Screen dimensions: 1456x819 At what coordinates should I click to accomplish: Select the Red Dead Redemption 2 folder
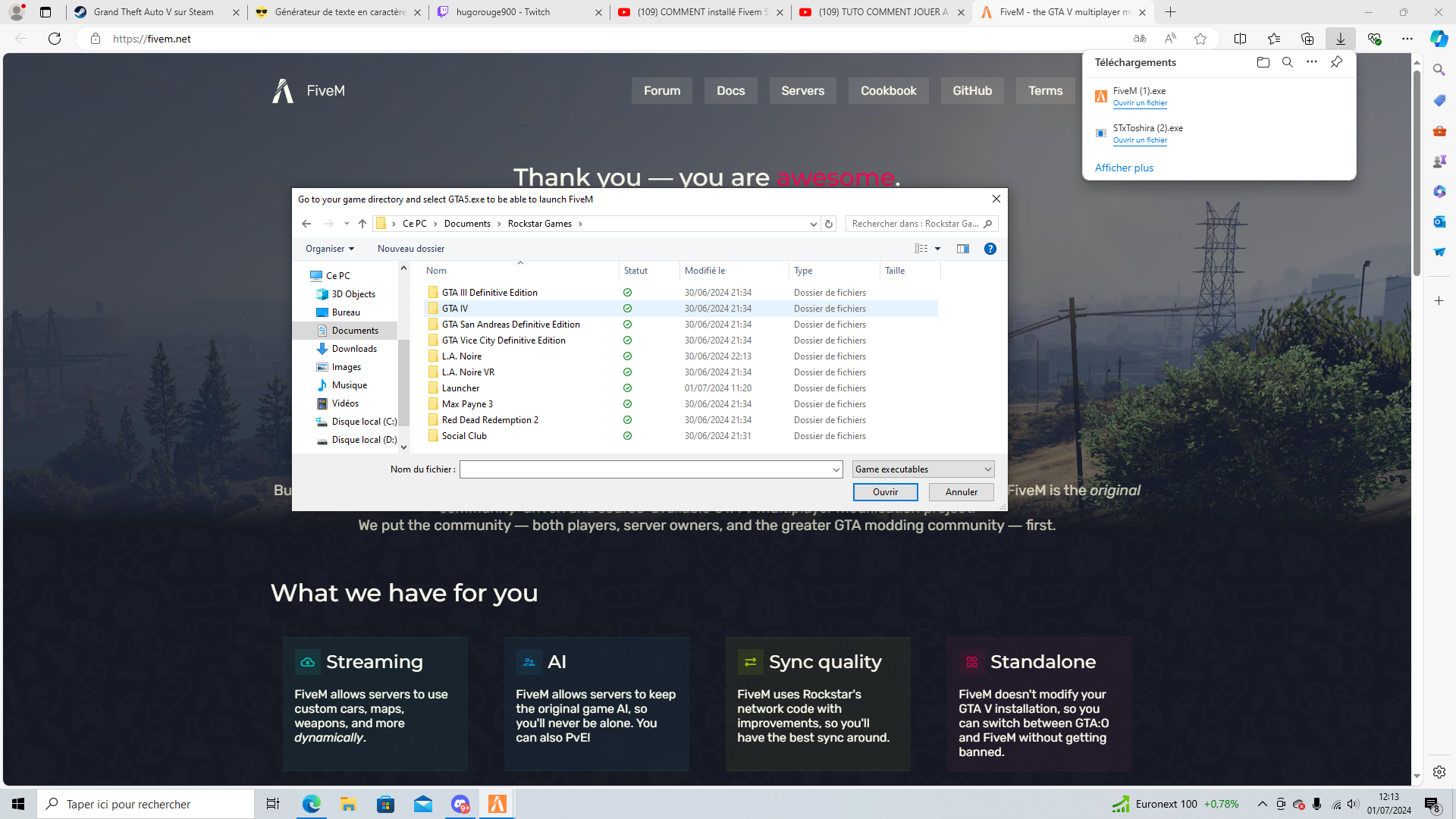pyautogui.click(x=681, y=420)
